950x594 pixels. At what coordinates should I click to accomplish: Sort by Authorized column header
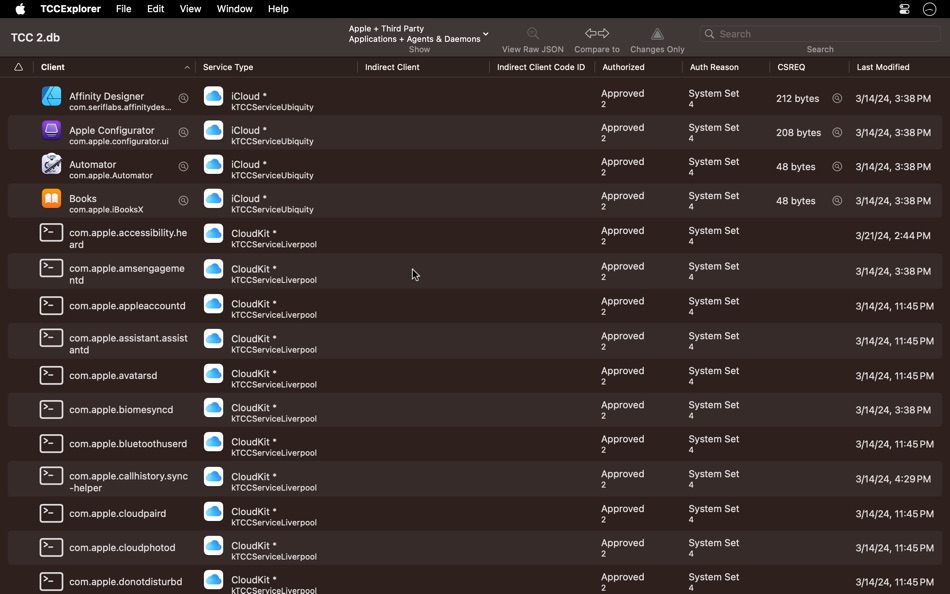point(623,67)
